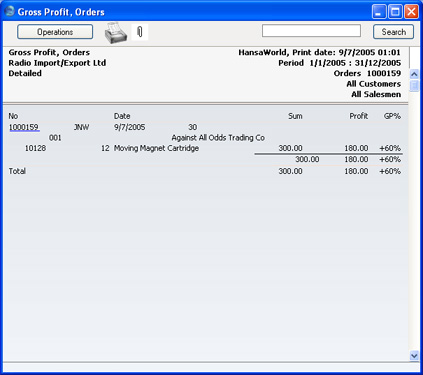
Task: Click customer number 001
Action: [55, 138]
